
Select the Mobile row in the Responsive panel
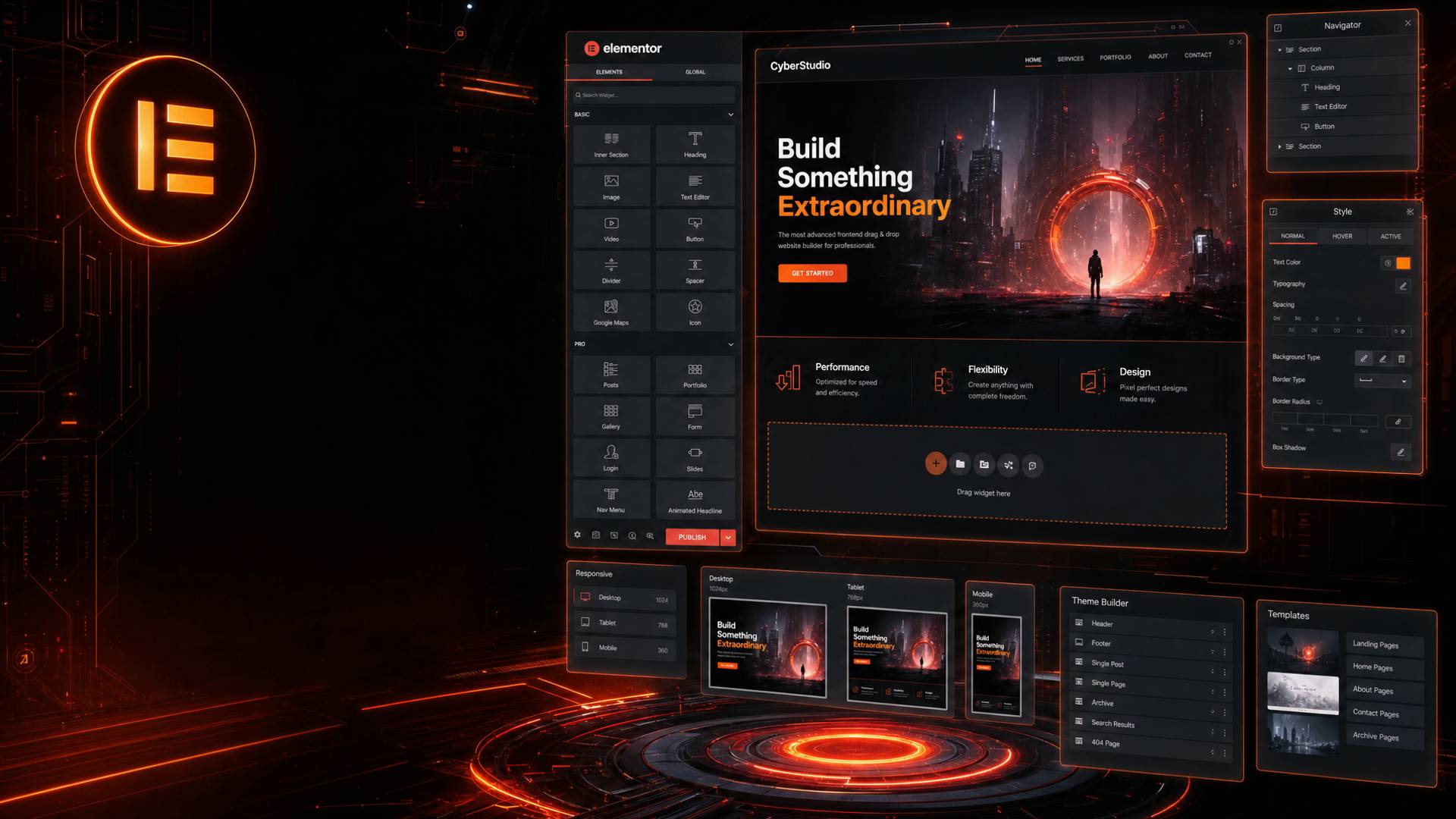click(x=626, y=648)
